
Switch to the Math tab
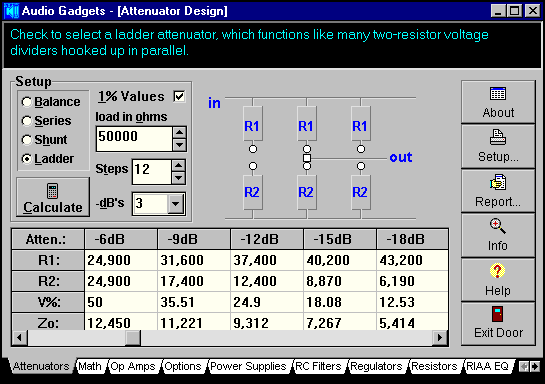pos(90,366)
